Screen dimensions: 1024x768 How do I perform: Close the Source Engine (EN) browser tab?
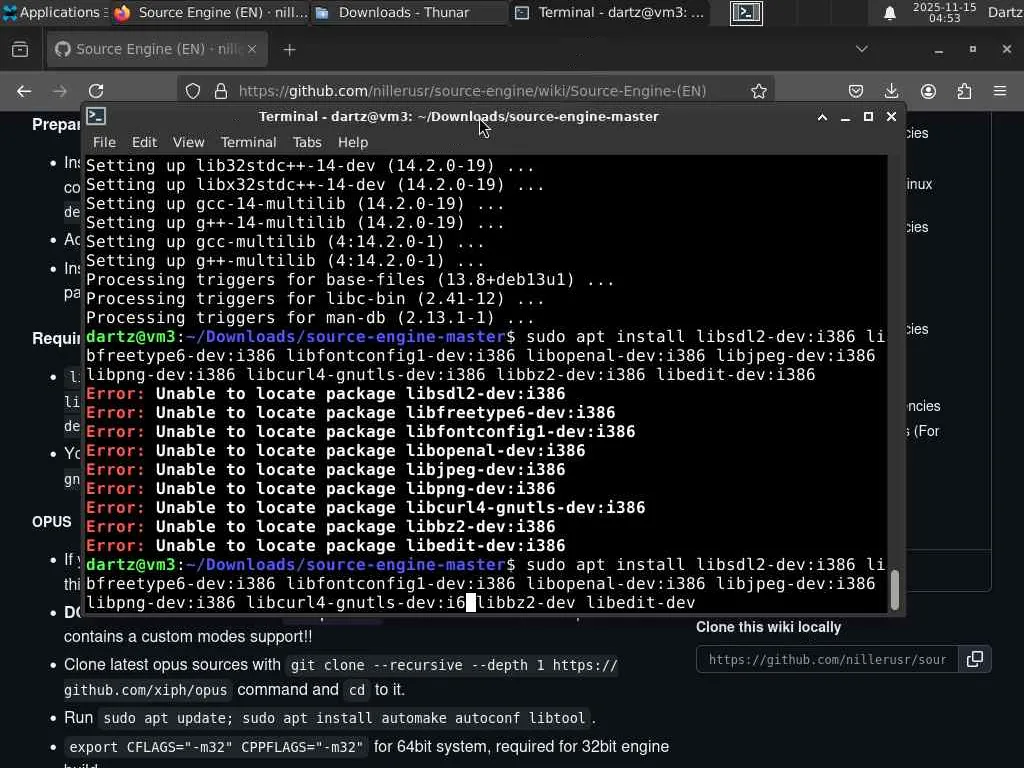(252, 49)
